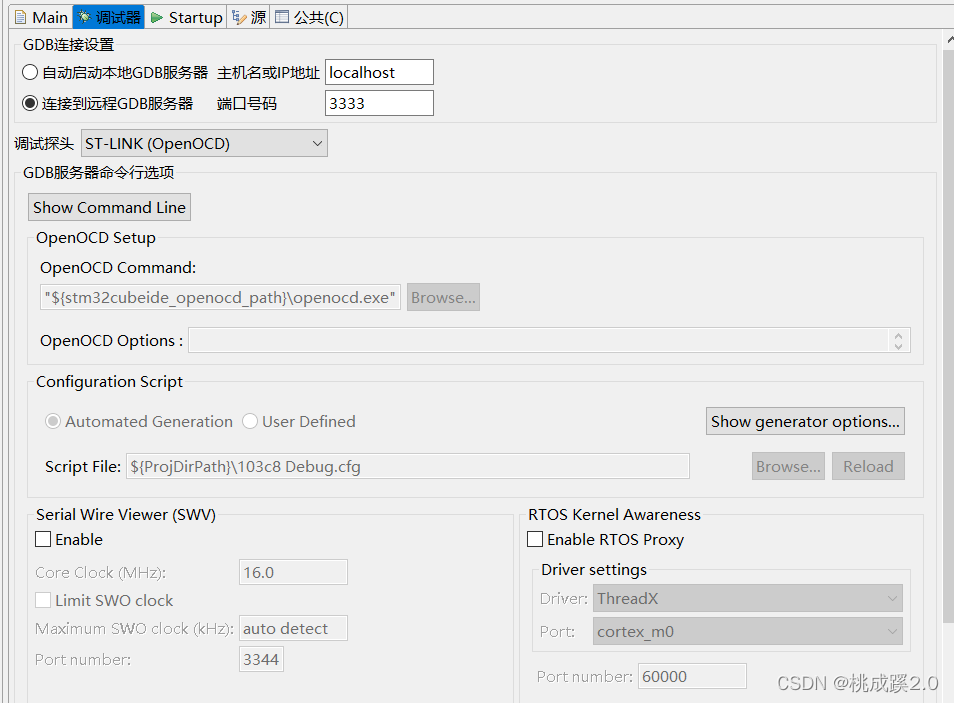Open the Driver ThreadX dropdown
This screenshot has width=954, height=703.
pos(748,598)
